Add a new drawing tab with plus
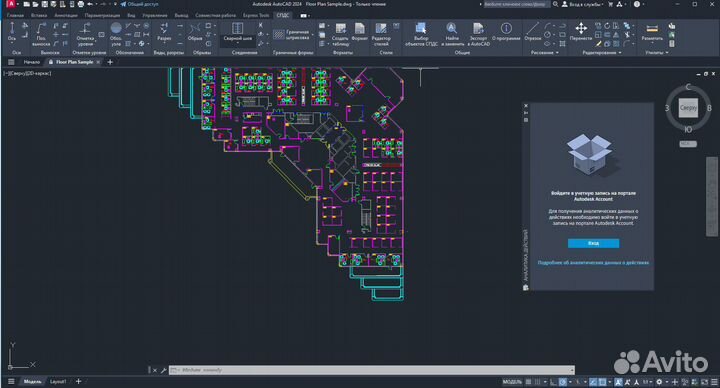The image size is (720, 388). [x=110, y=62]
